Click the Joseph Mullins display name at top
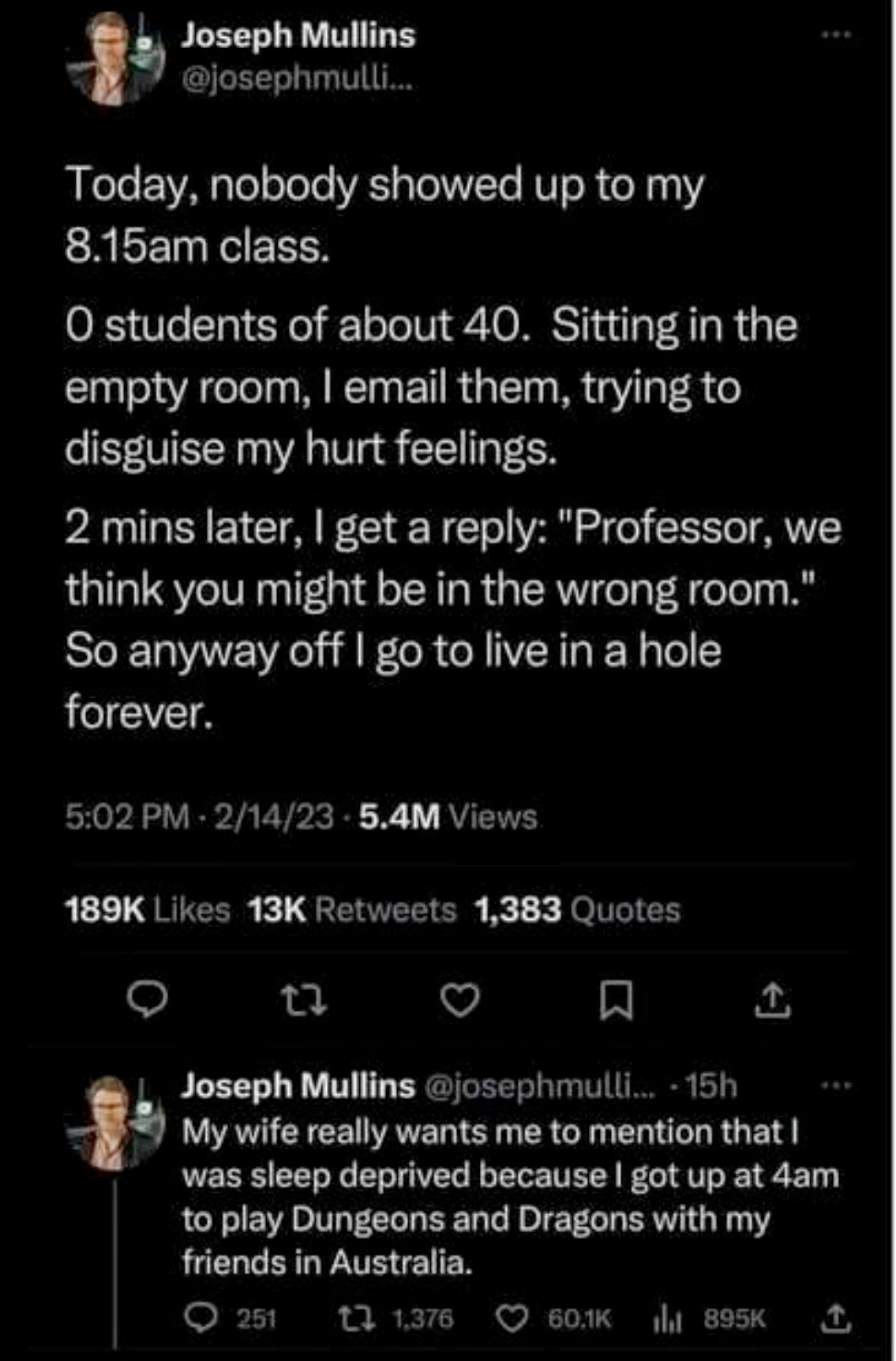The image size is (896, 1361). 298,36
